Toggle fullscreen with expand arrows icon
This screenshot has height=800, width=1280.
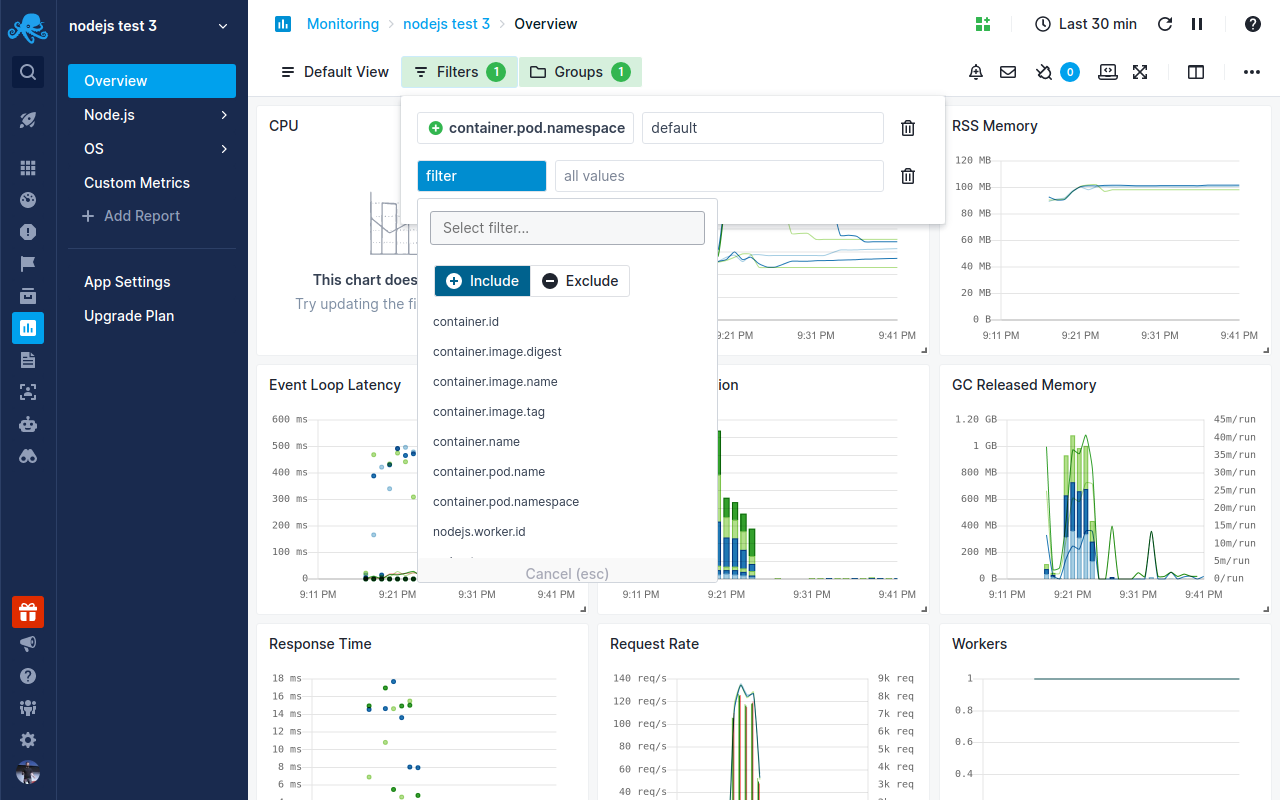pos(1140,72)
